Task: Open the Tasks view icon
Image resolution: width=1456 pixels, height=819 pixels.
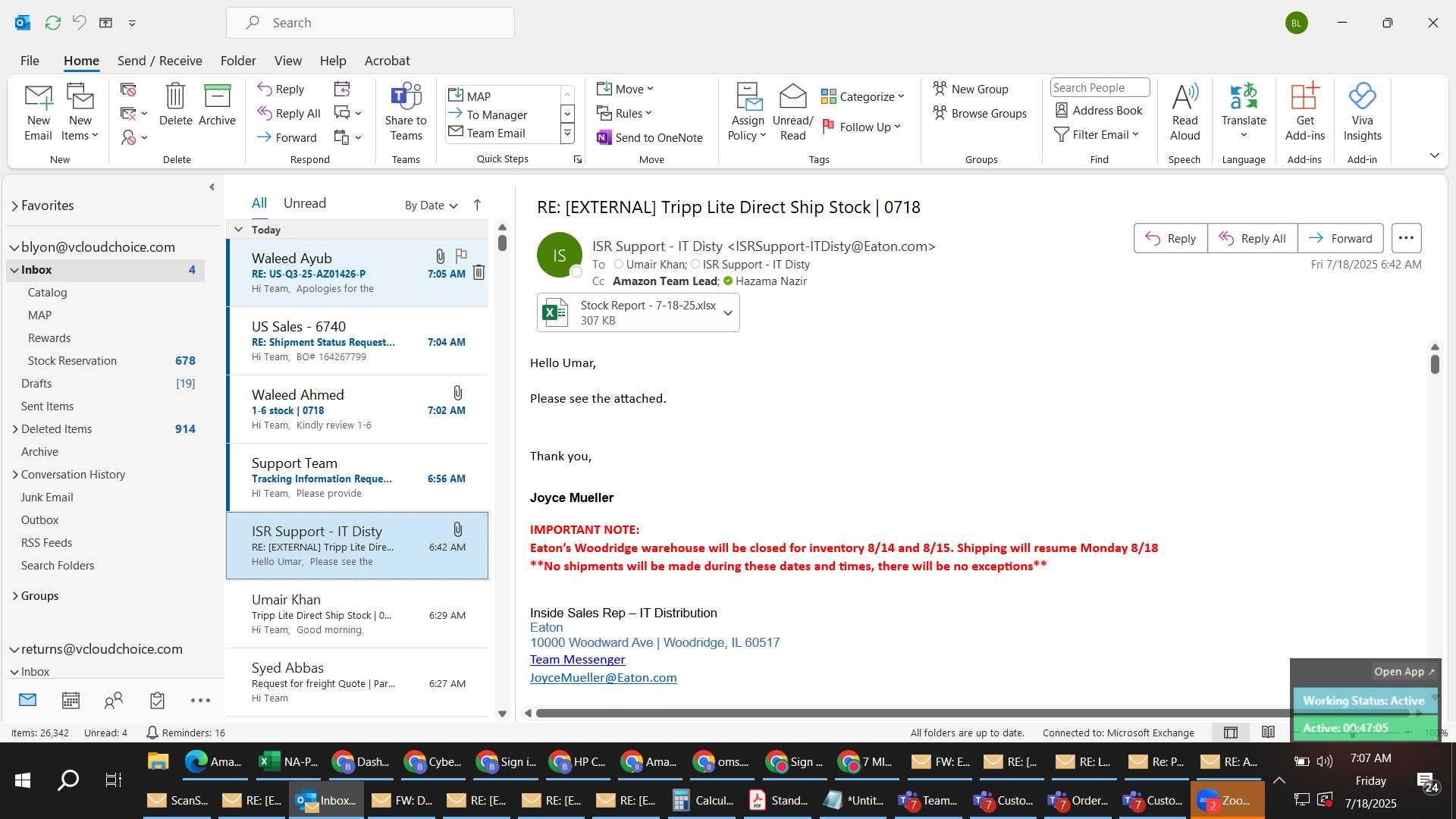Action: (x=157, y=701)
